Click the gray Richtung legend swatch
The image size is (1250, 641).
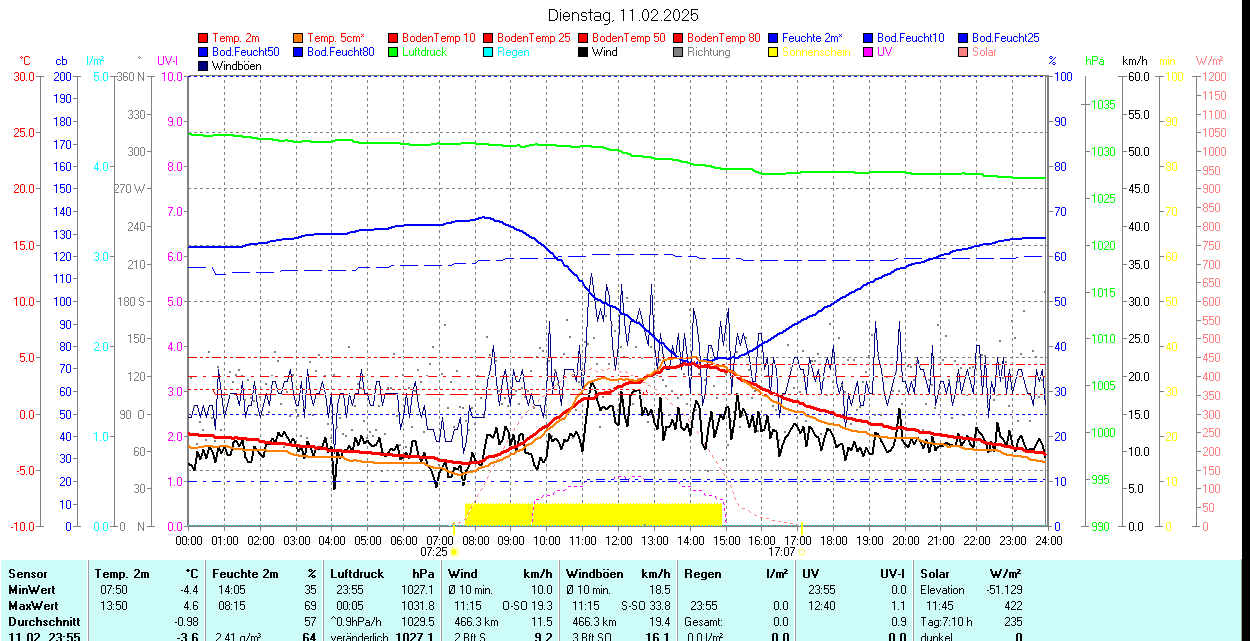click(x=678, y=52)
